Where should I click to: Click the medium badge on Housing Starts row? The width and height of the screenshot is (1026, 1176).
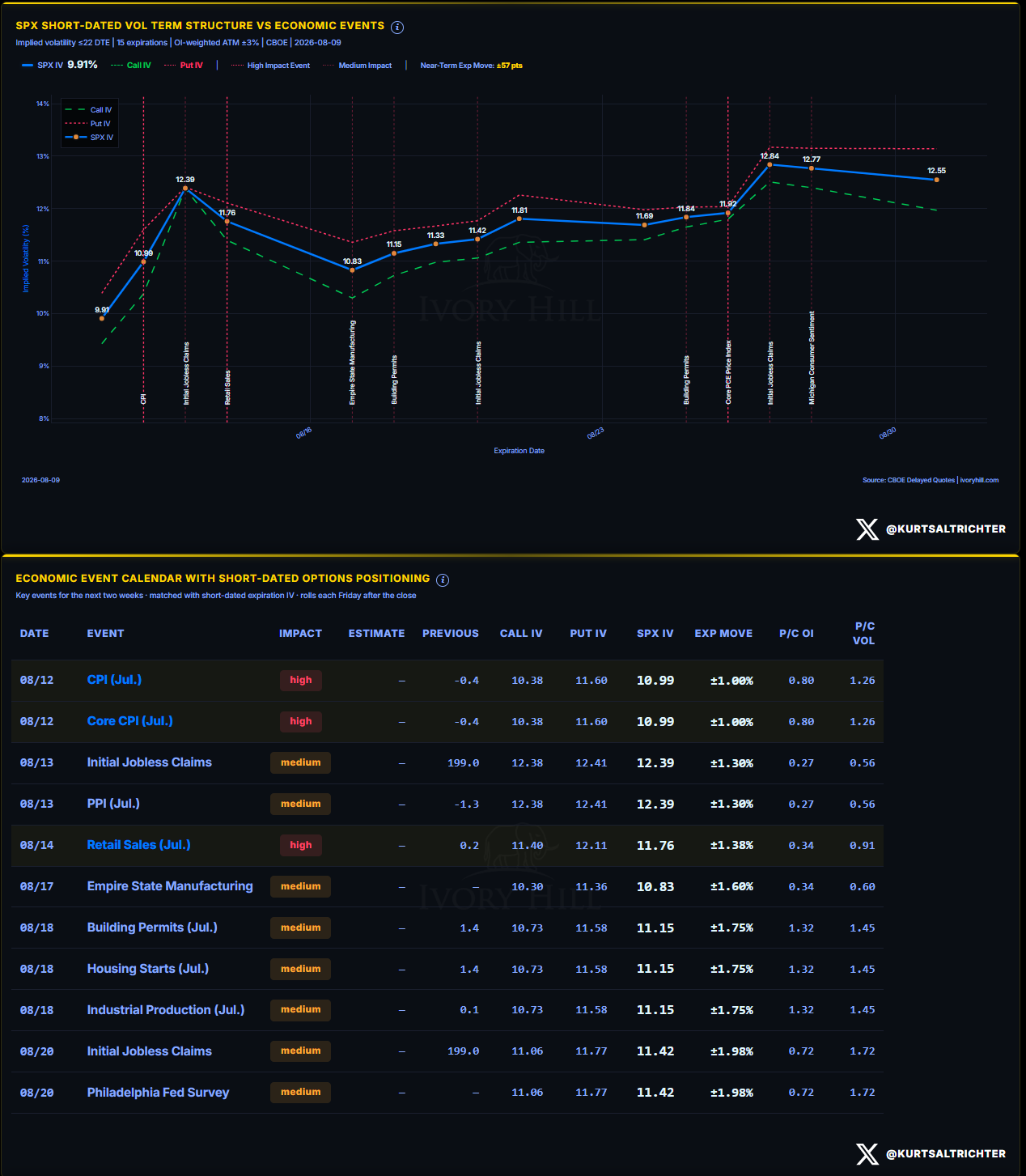tap(301, 970)
